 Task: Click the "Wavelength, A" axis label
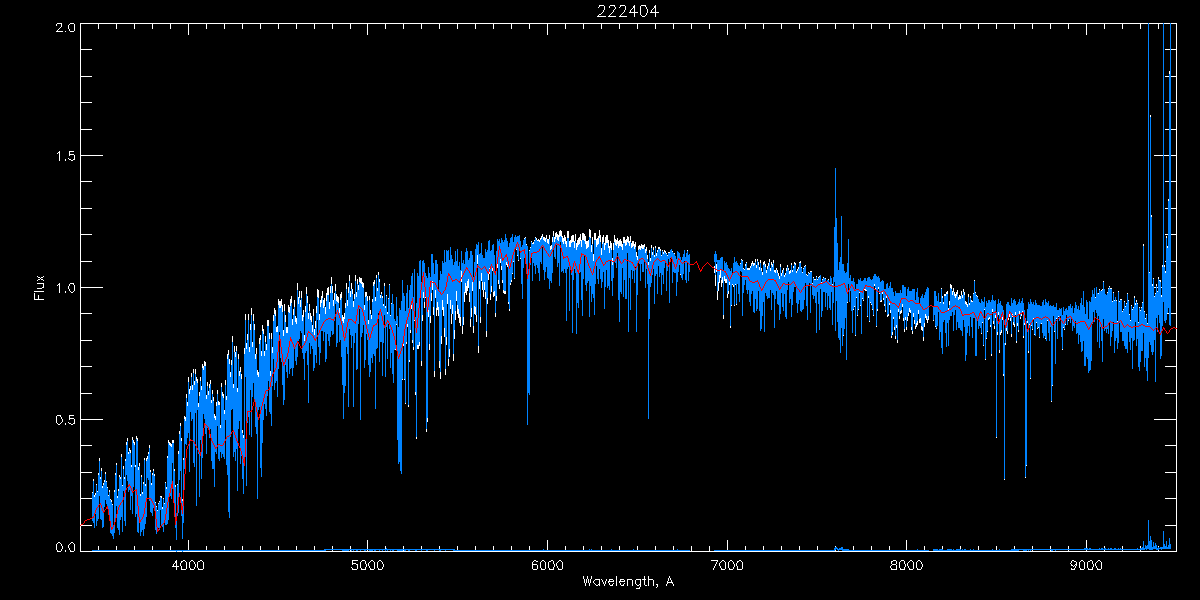coord(628,581)
